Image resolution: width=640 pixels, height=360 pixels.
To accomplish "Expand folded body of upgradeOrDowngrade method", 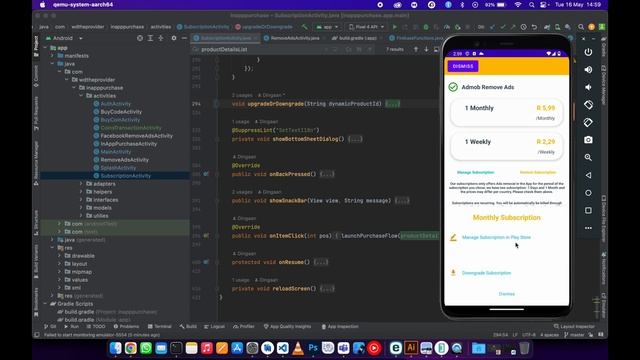I will 393,104.
